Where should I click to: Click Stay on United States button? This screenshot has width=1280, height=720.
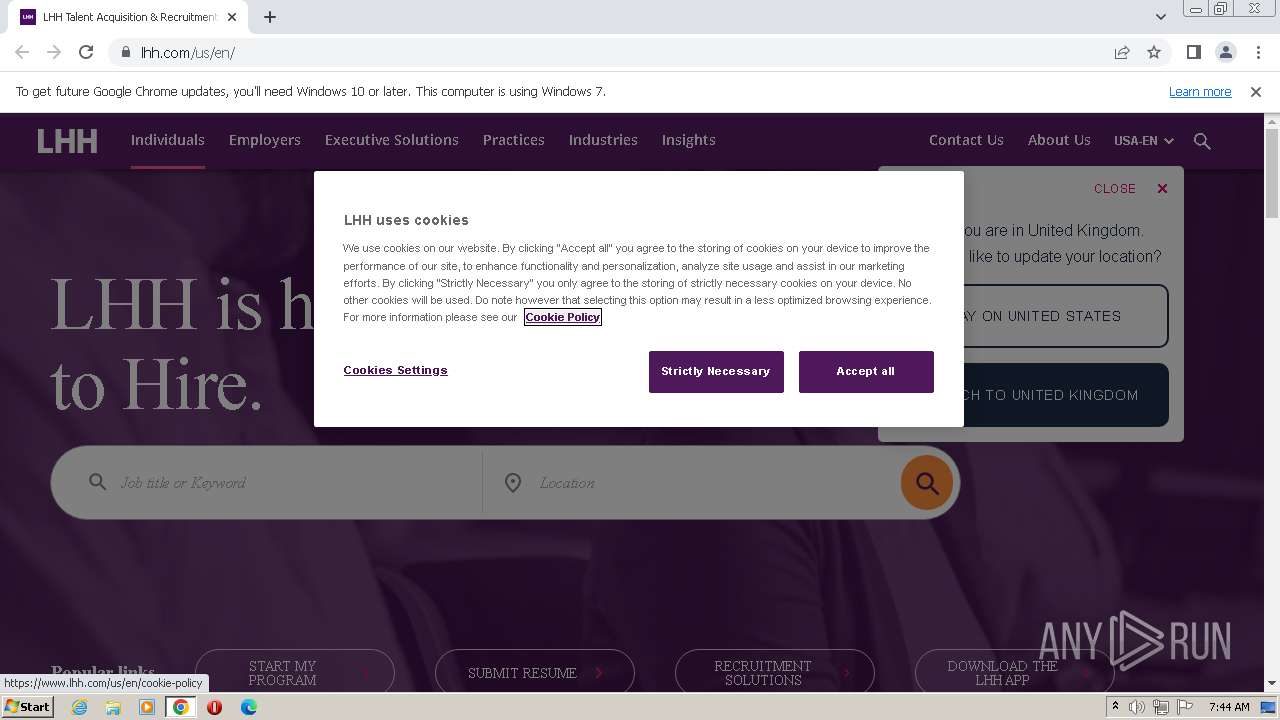(x=1066, y=316)
